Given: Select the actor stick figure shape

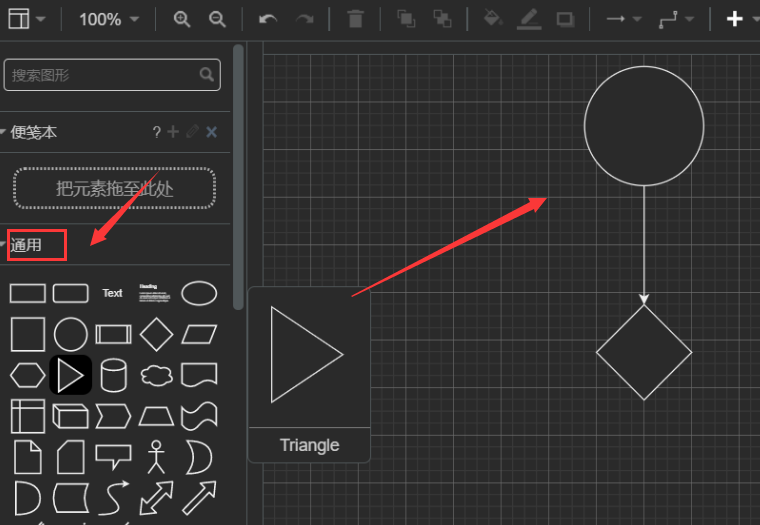Looking at the screenshot, I should (x=156, y=457).
